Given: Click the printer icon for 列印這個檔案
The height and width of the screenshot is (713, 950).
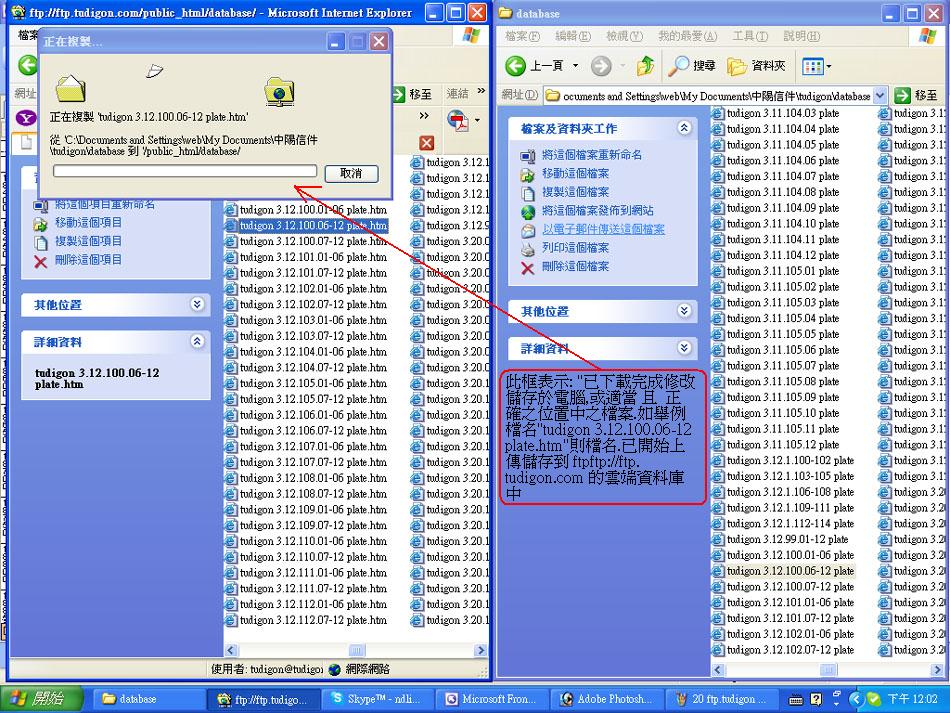Looking at the screenshot, I should 528,249.
